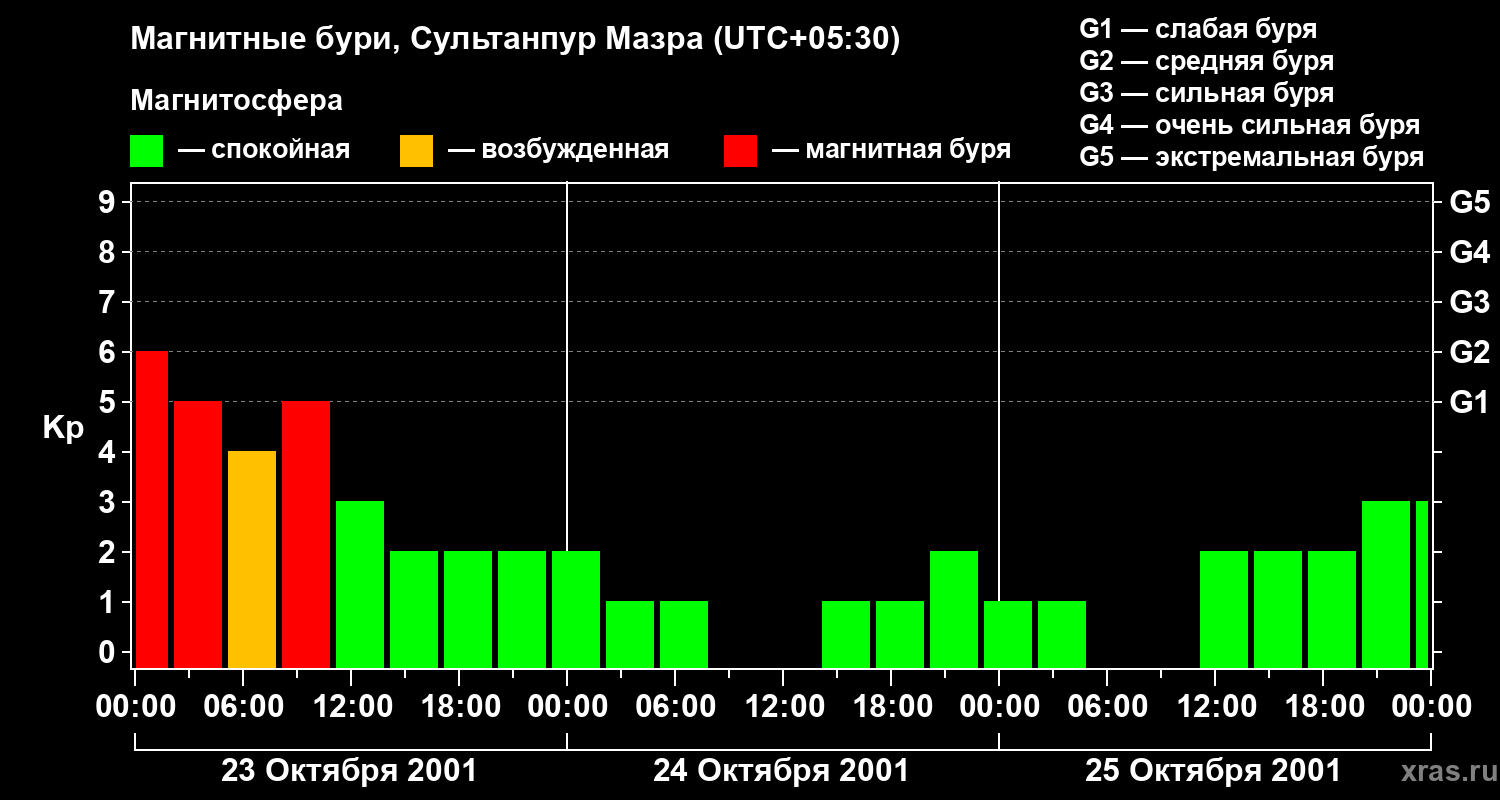Click the chart title 'Магнитные бури, Султанпур Мазра'
Screen dimensions: 1500x800
[515, 39]
